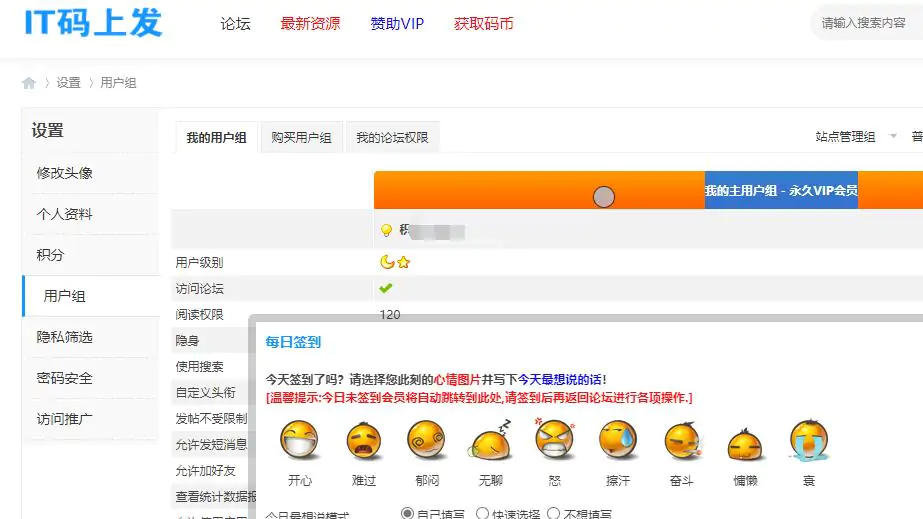The image size is (923, 519).
Task: Click the 访问论坛 row label
Action: (x=200, y=288)
